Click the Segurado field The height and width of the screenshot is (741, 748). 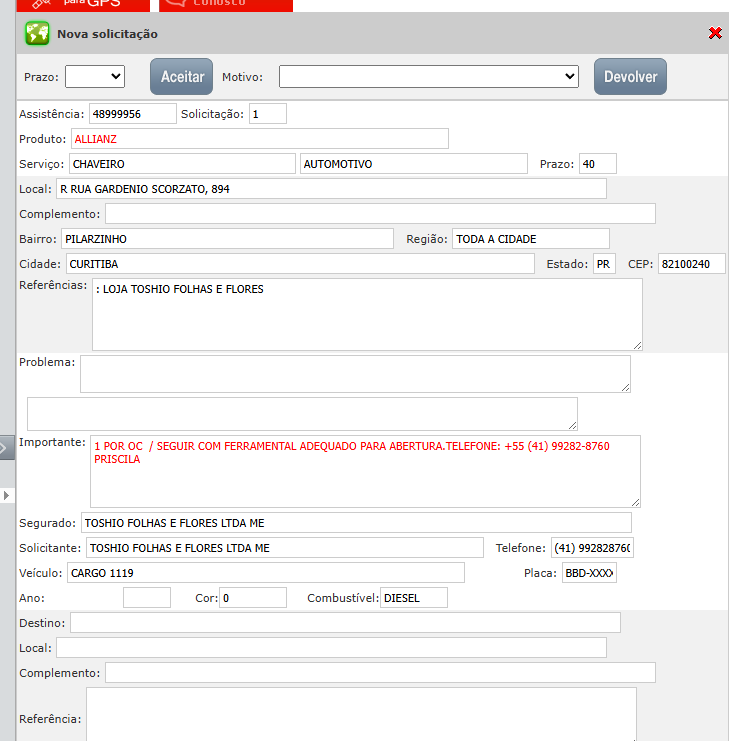[x=356, y=523]
